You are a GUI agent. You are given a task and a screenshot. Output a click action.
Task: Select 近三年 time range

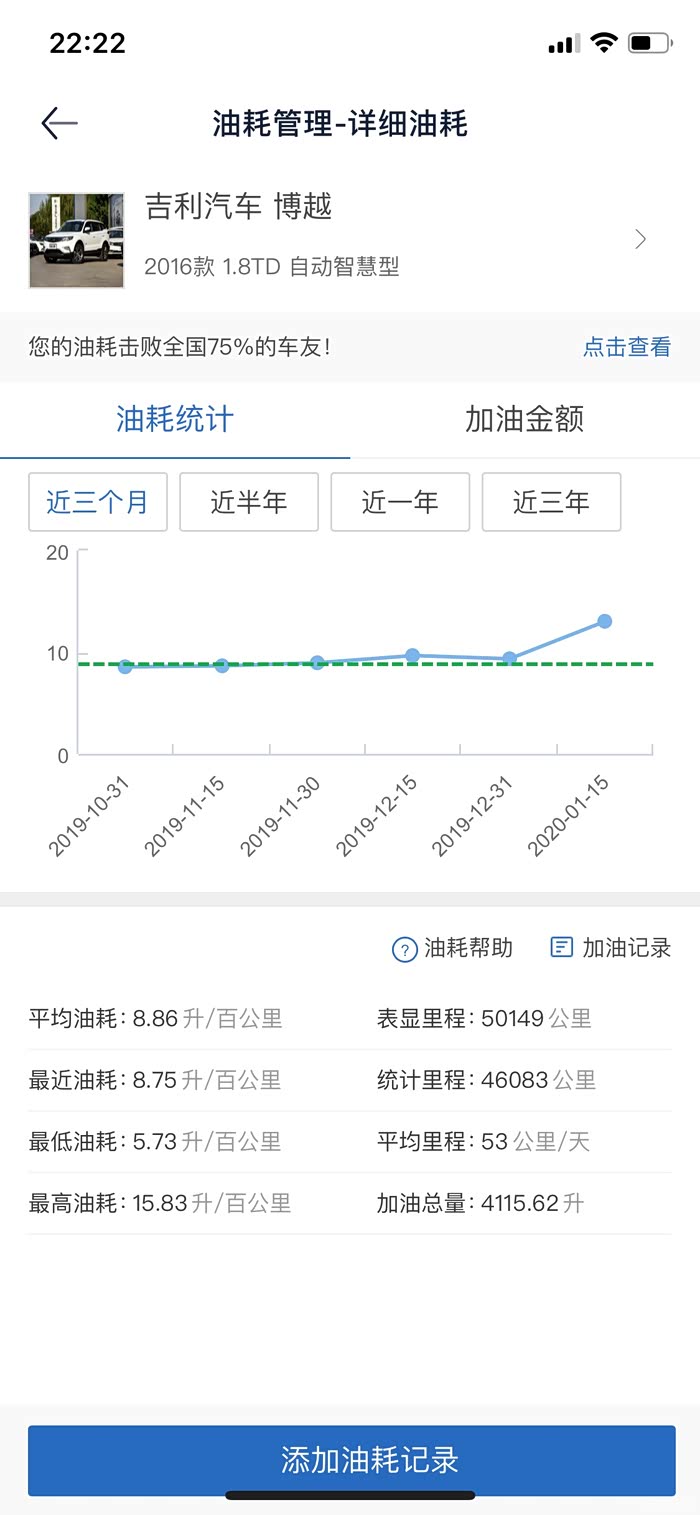551,502
